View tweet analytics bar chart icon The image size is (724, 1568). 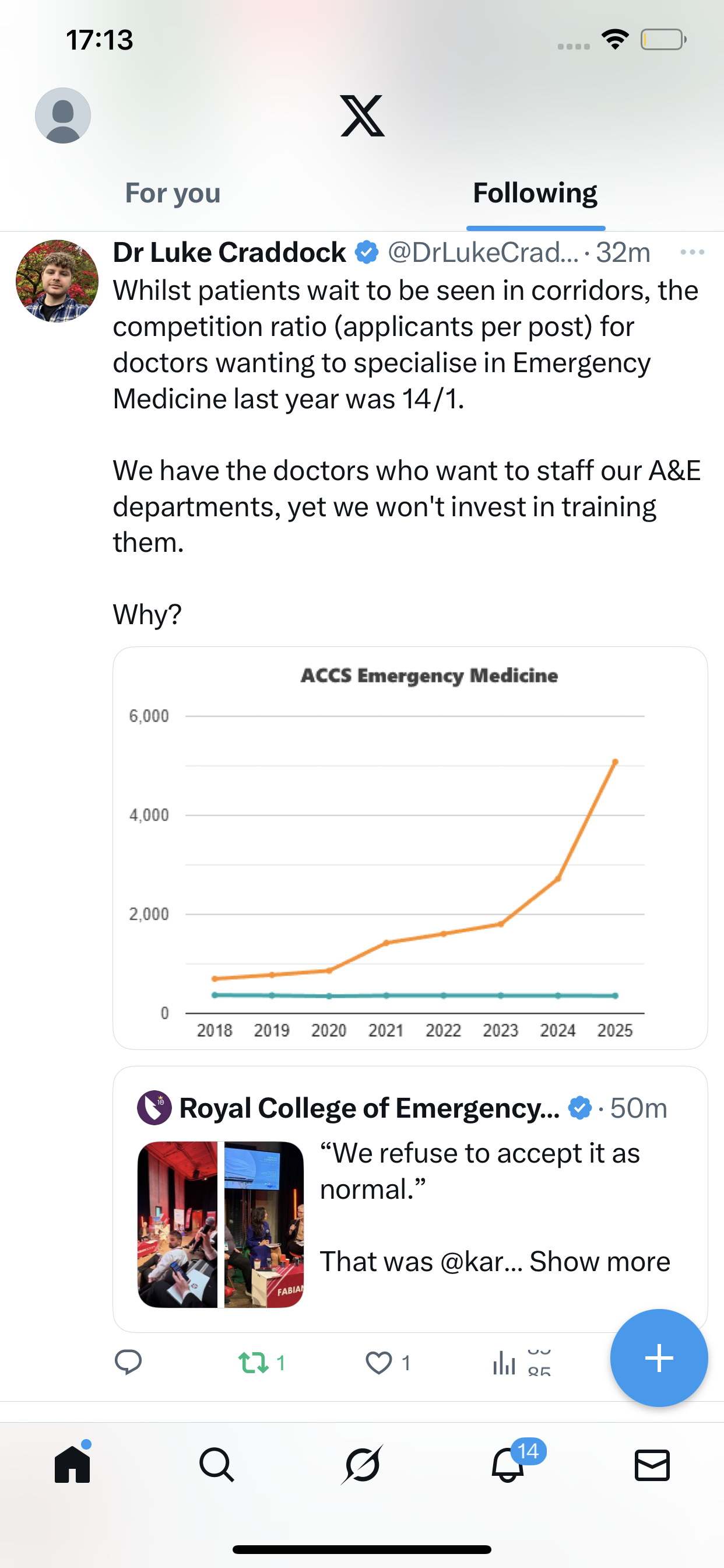coord(504,1362)
